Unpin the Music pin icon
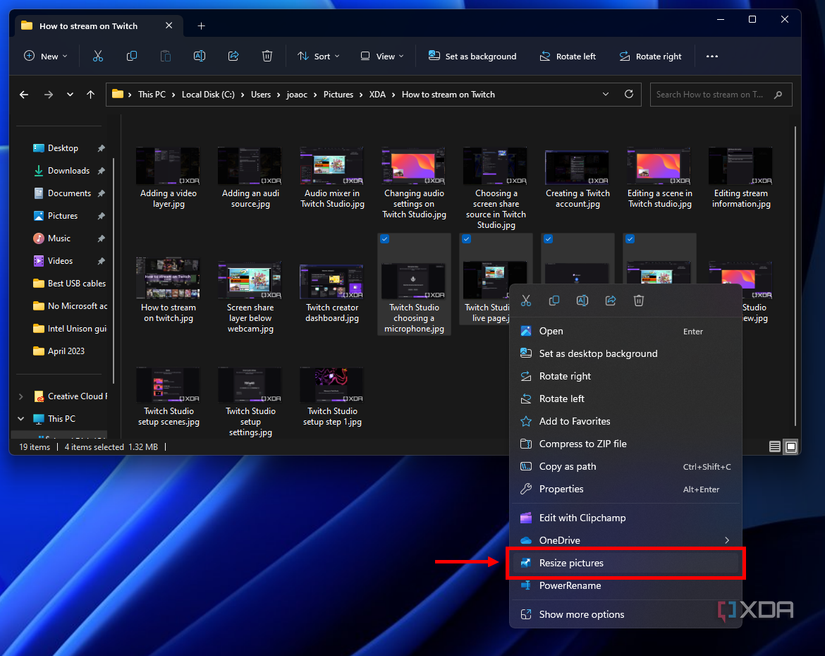825x656 pixels. 101,239
